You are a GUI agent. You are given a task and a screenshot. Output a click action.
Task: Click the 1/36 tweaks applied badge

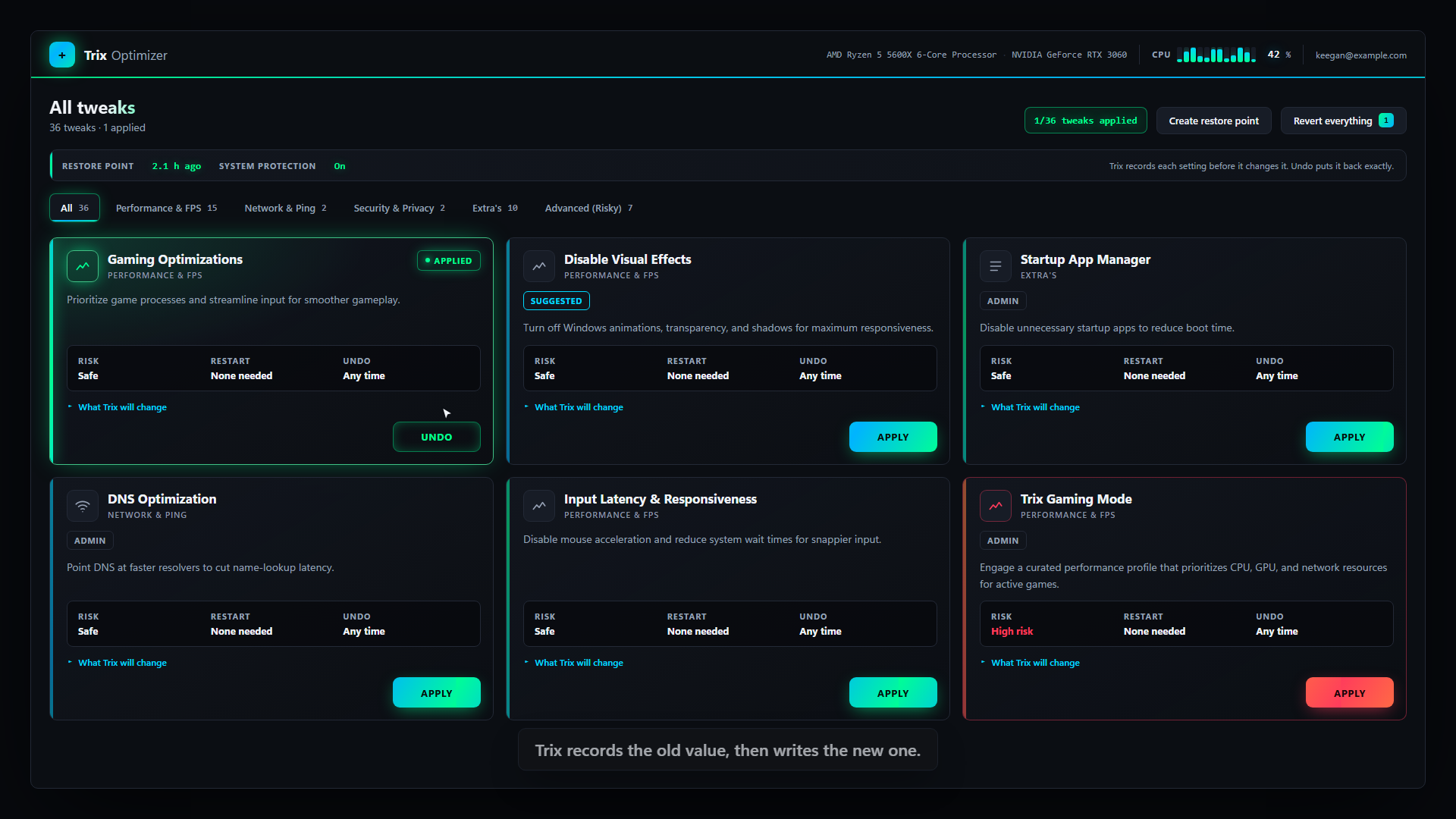1085,121
